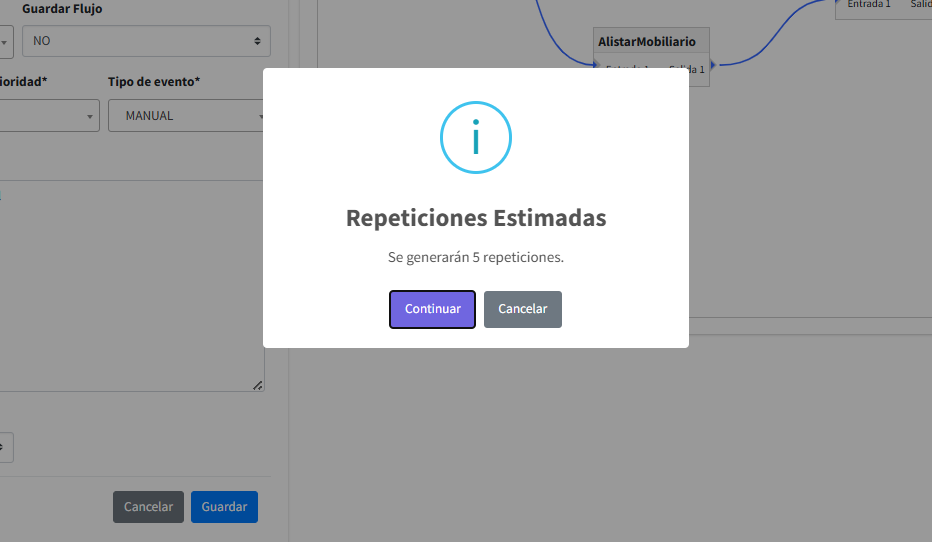Screen dimensions: 932x542
Task: Click the blue Guardar button in the form
Action: [x=224, y=507]
